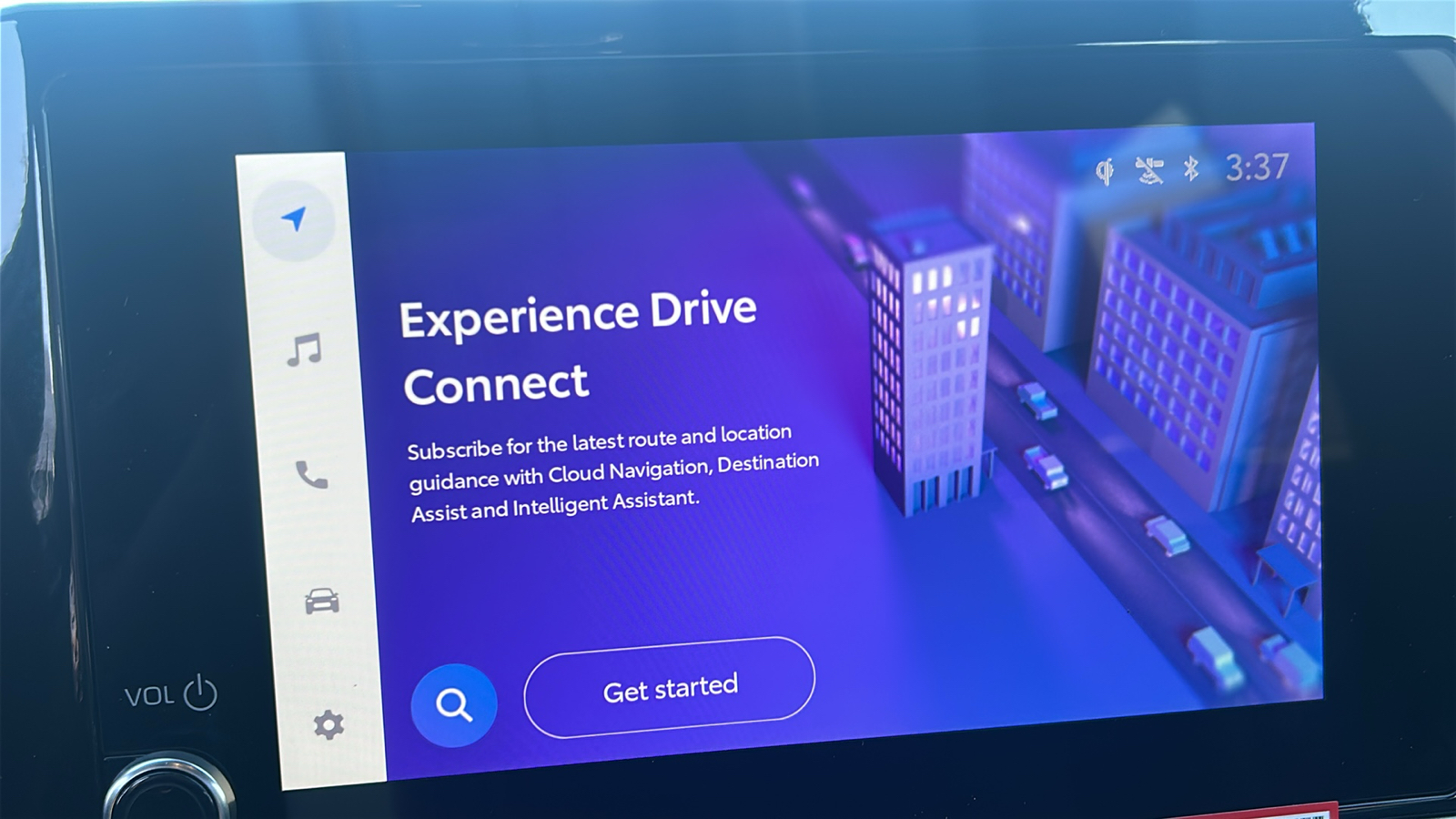The image size is (1456, 819).
Task: Tap 'Cloud Navigation' in the description
Action: click(x=628, y=471)
